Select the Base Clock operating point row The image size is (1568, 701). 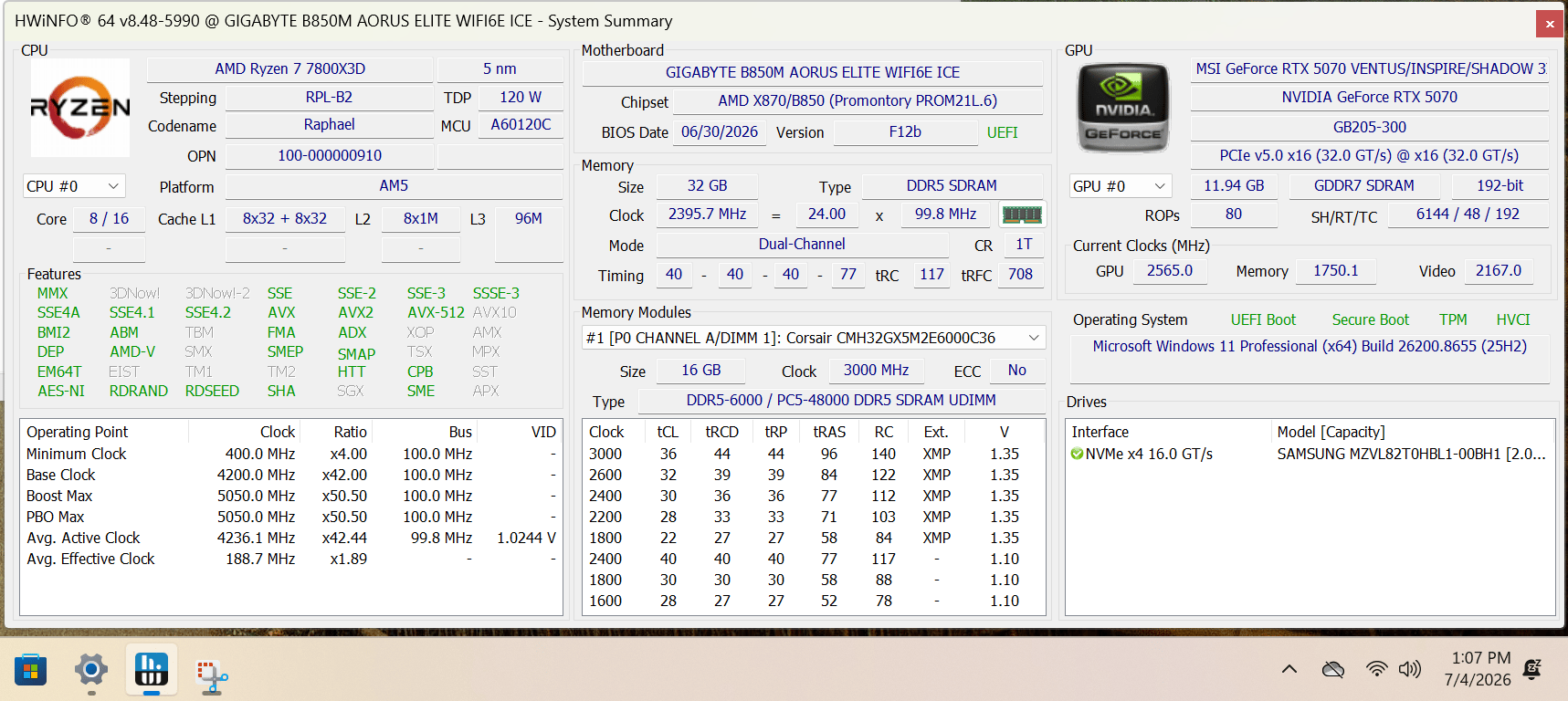click(290, 475)
